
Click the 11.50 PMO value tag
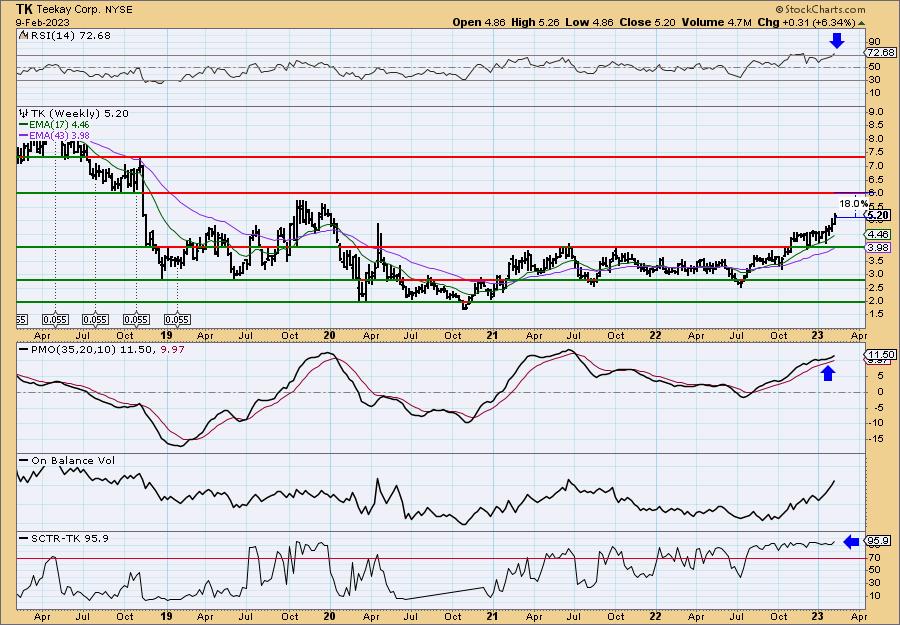(x=880, y=355)
